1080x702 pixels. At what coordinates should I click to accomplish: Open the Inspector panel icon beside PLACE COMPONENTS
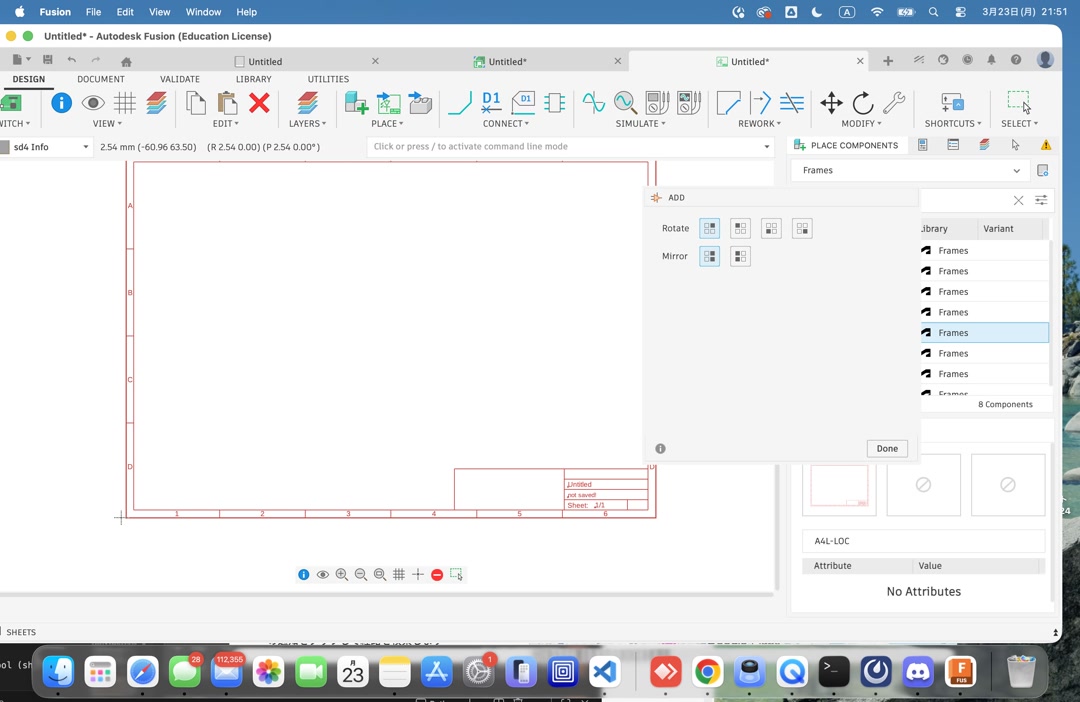(922, 145)
